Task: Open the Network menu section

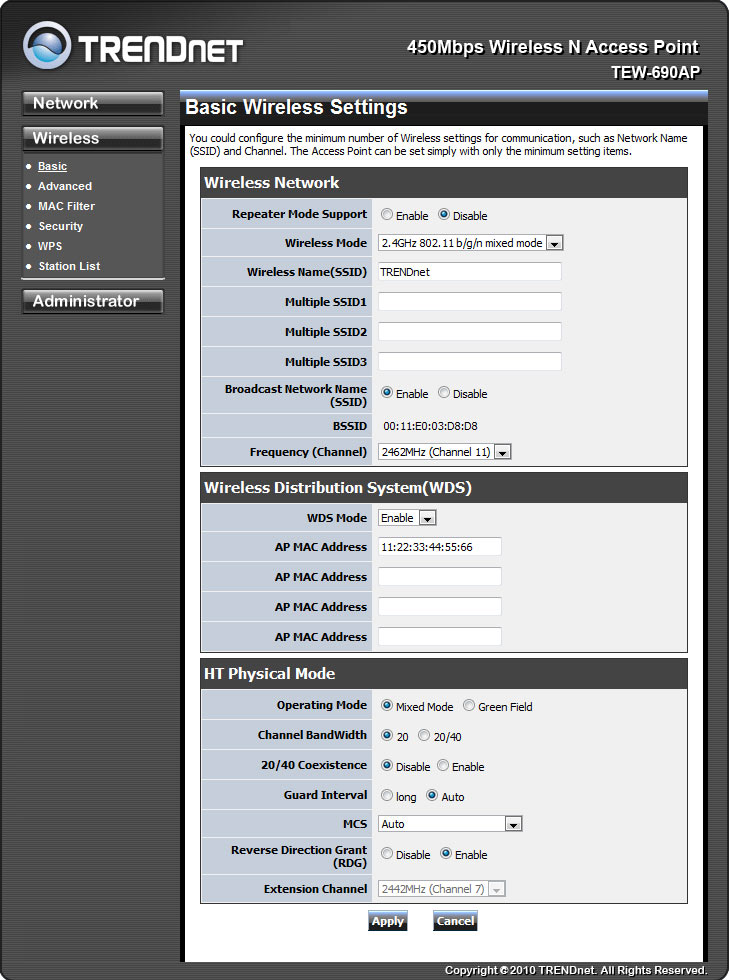Action: tap(92, 103)
